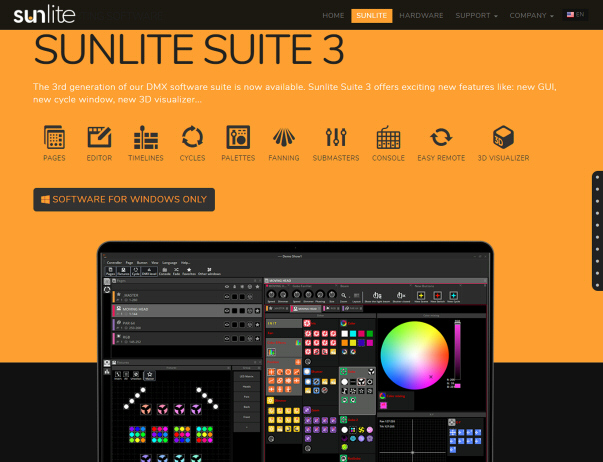Toggle favorite star on PAR 64 row

click(257, 325)
